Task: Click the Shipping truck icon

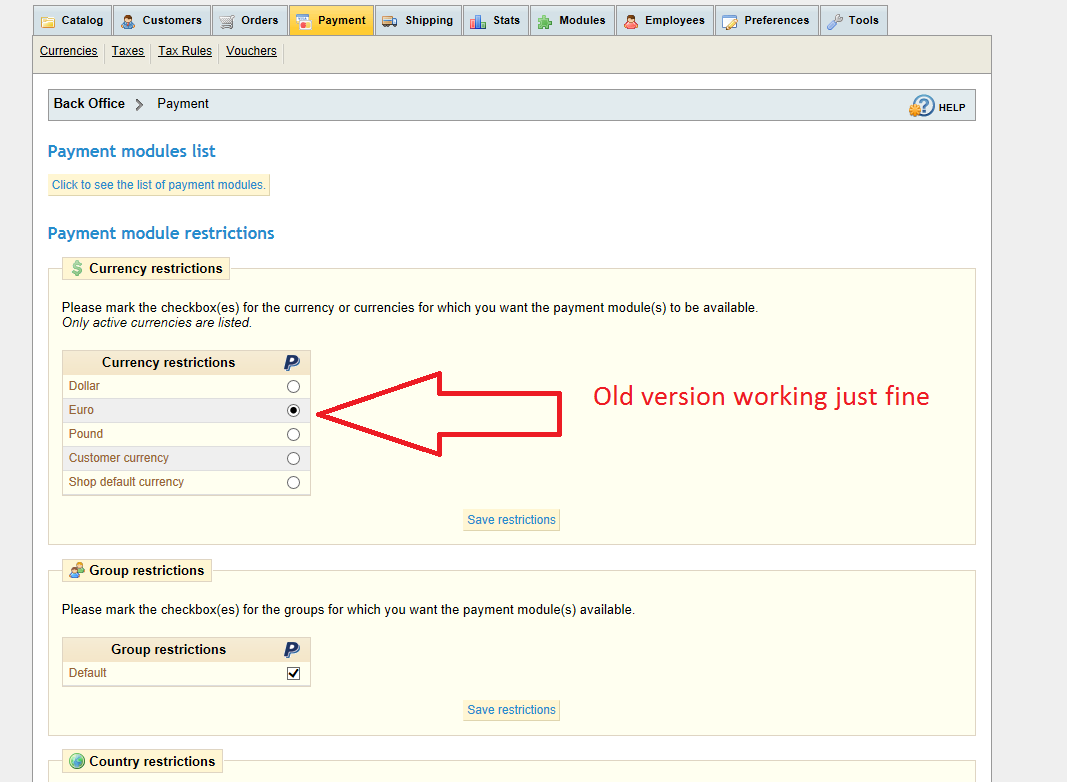Action: (389, 22)
